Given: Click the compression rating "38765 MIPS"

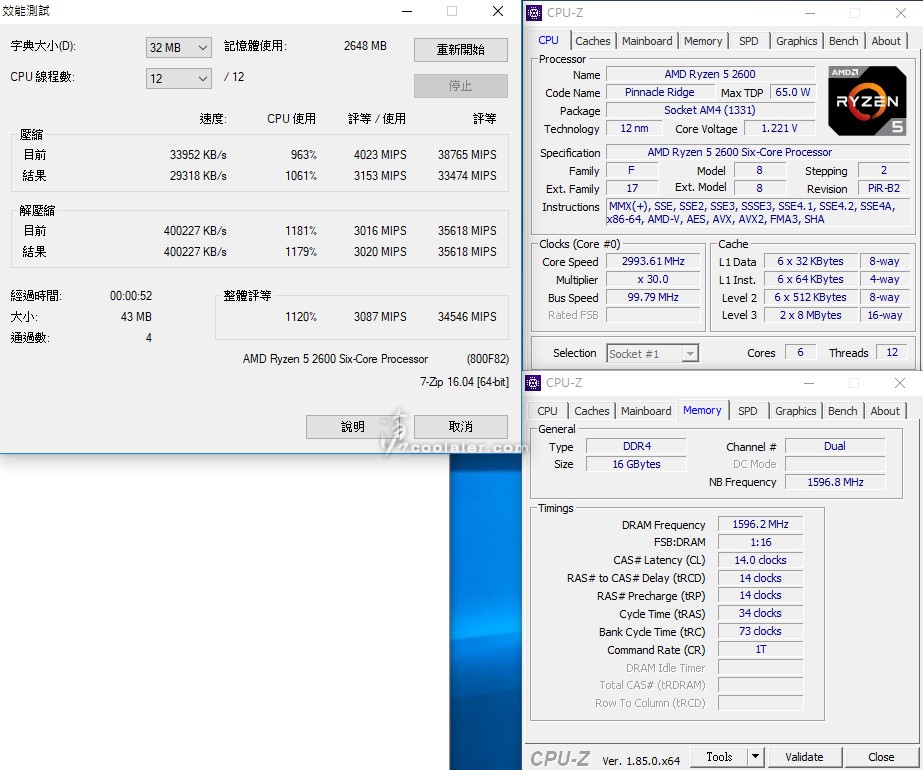Looking at the screenshot, I should click(467, 155).
